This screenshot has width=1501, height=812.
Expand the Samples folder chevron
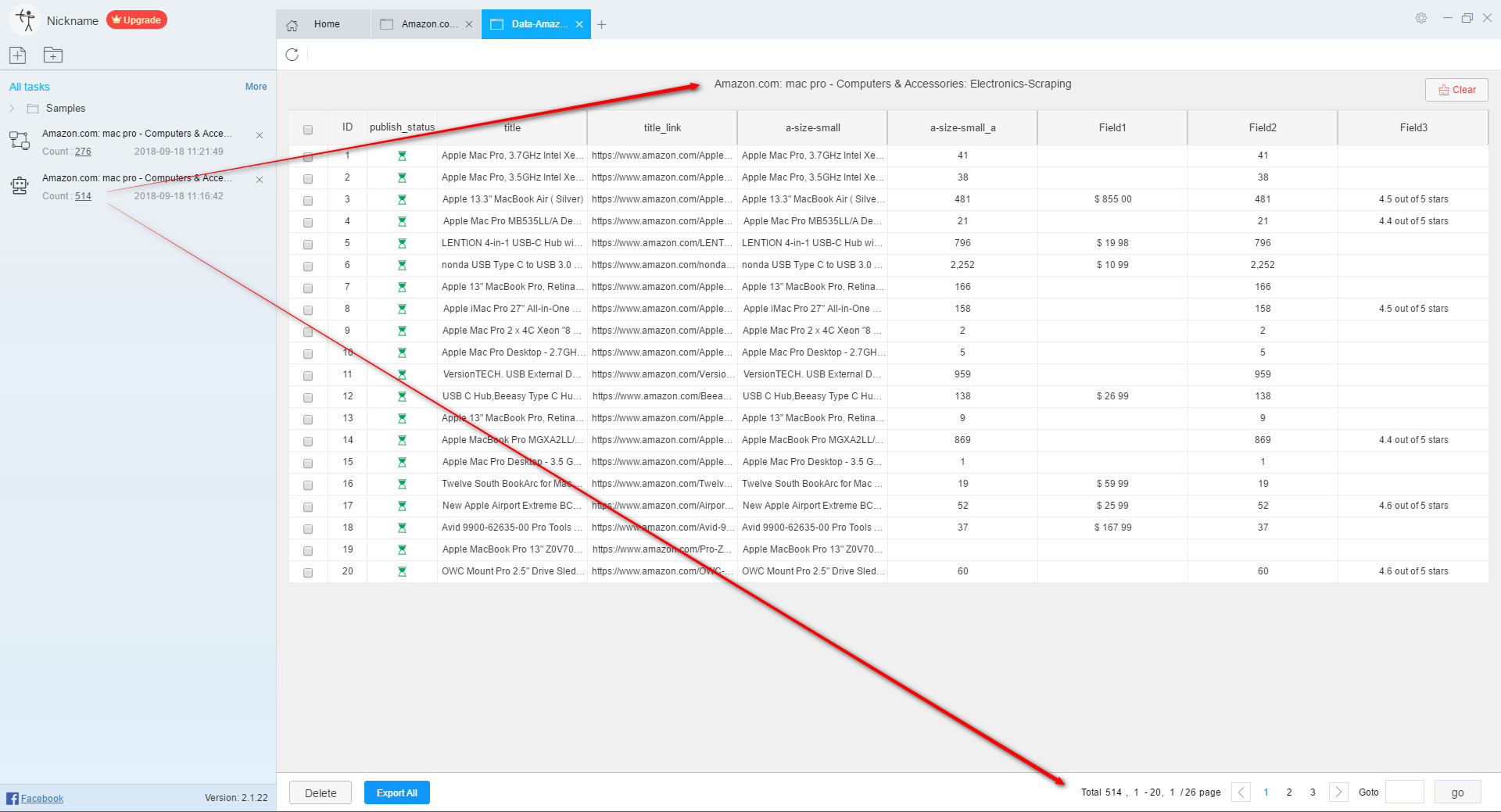12,109
